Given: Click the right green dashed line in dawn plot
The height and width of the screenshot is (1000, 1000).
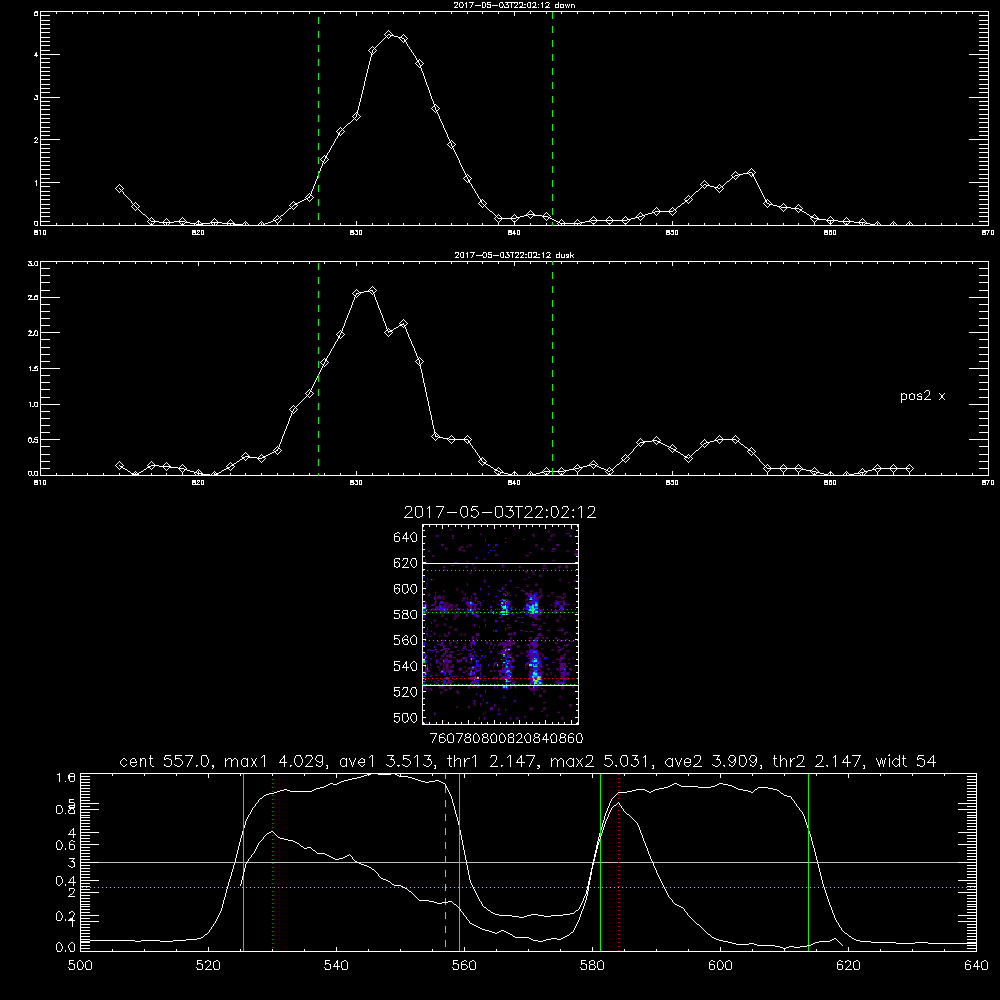Looking at the screenshot, I should pyautogui.click(x=552, y=118).
